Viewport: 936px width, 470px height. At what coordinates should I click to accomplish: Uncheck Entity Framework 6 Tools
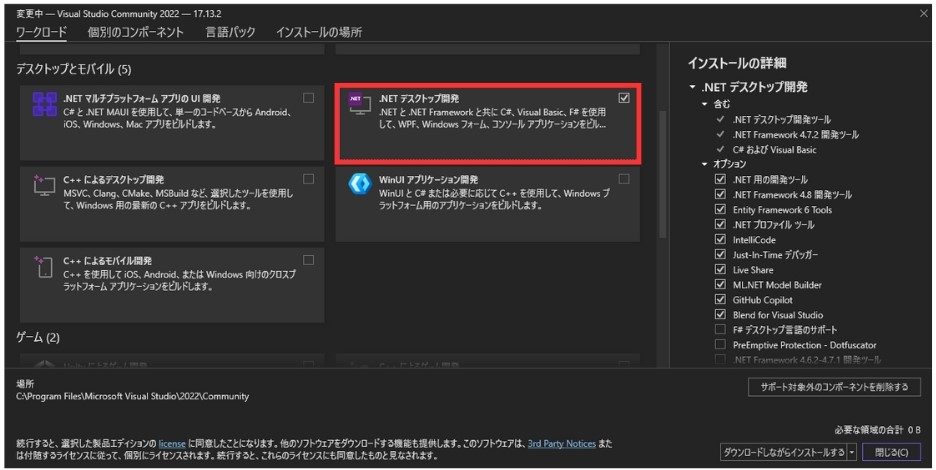721,209
